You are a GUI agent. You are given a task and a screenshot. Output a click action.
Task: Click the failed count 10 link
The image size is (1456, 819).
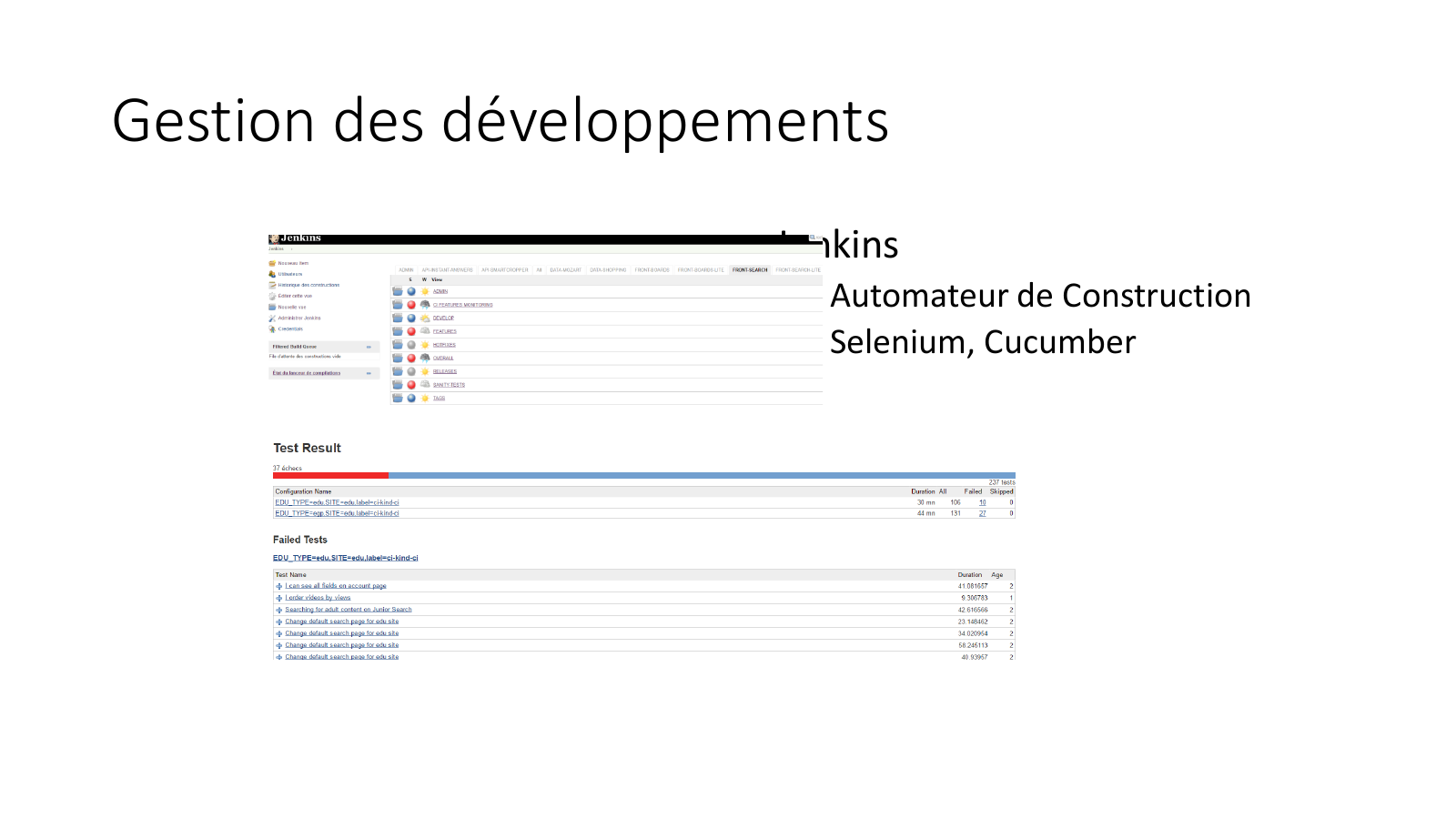(x=983, y=502)
